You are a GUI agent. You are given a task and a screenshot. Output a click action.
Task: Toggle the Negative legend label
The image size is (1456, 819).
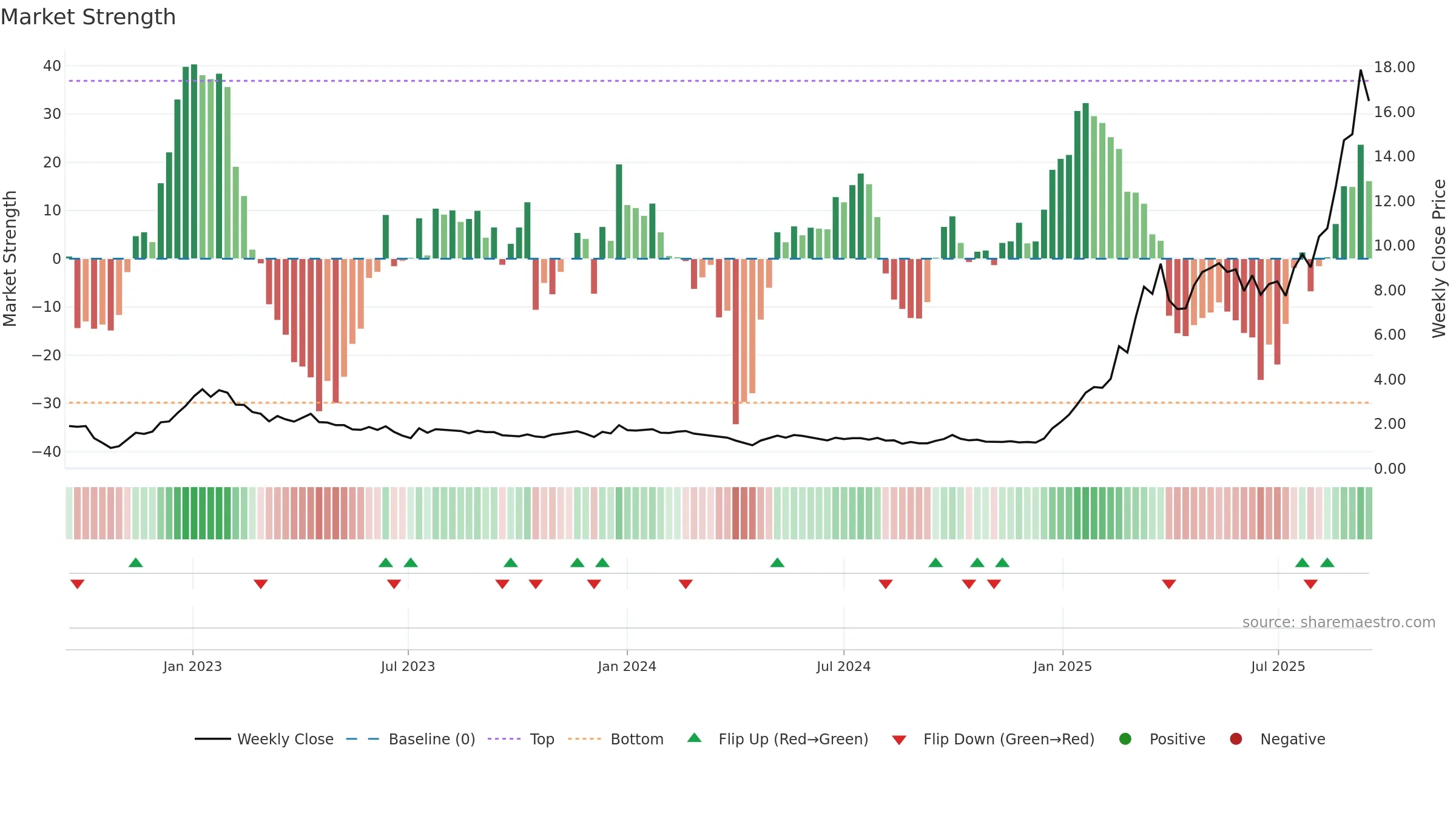[x=1293, y=740]
